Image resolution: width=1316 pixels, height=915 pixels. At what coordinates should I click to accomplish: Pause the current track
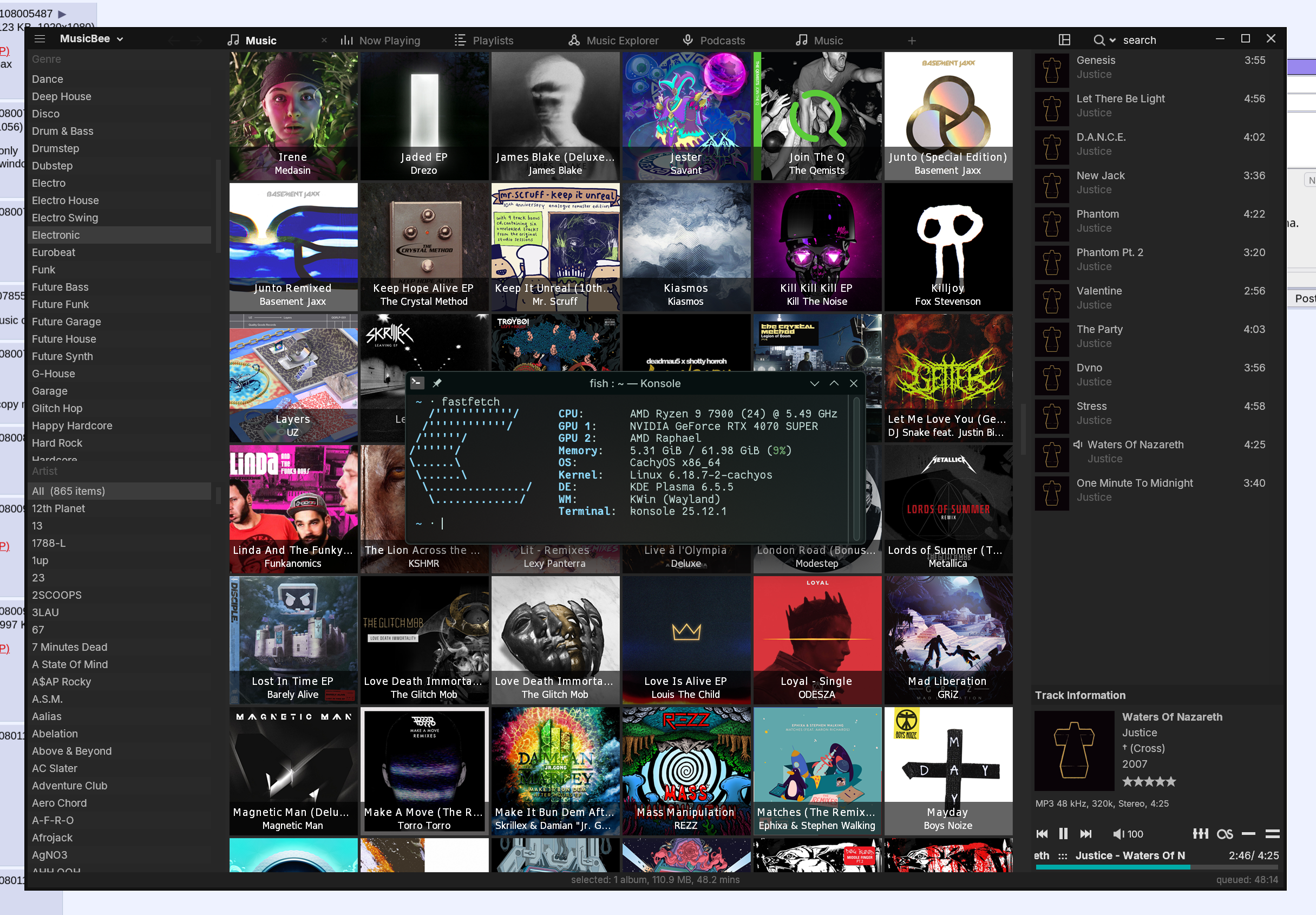pos(1063,834)
